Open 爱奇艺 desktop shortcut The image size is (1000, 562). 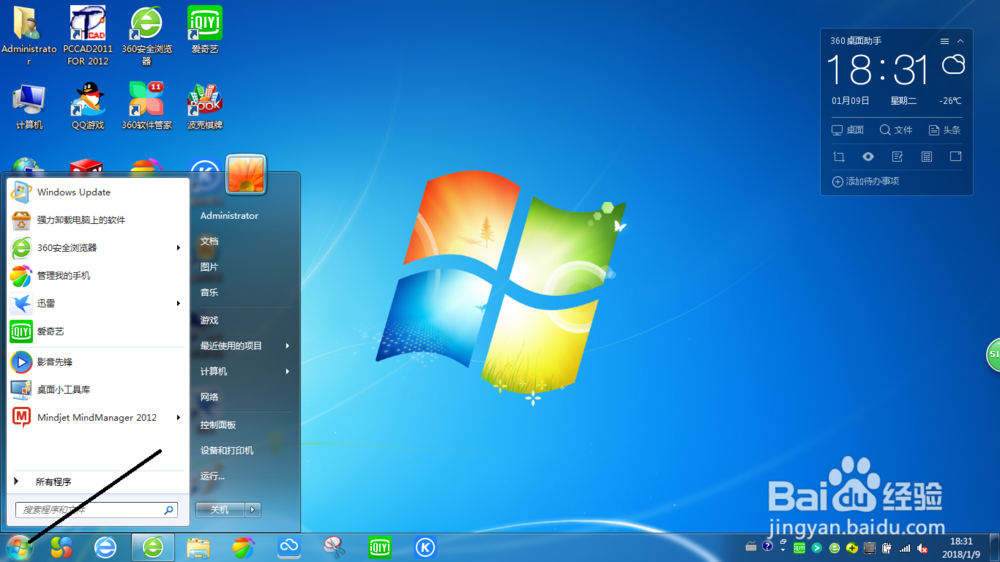tap(205, 30)
